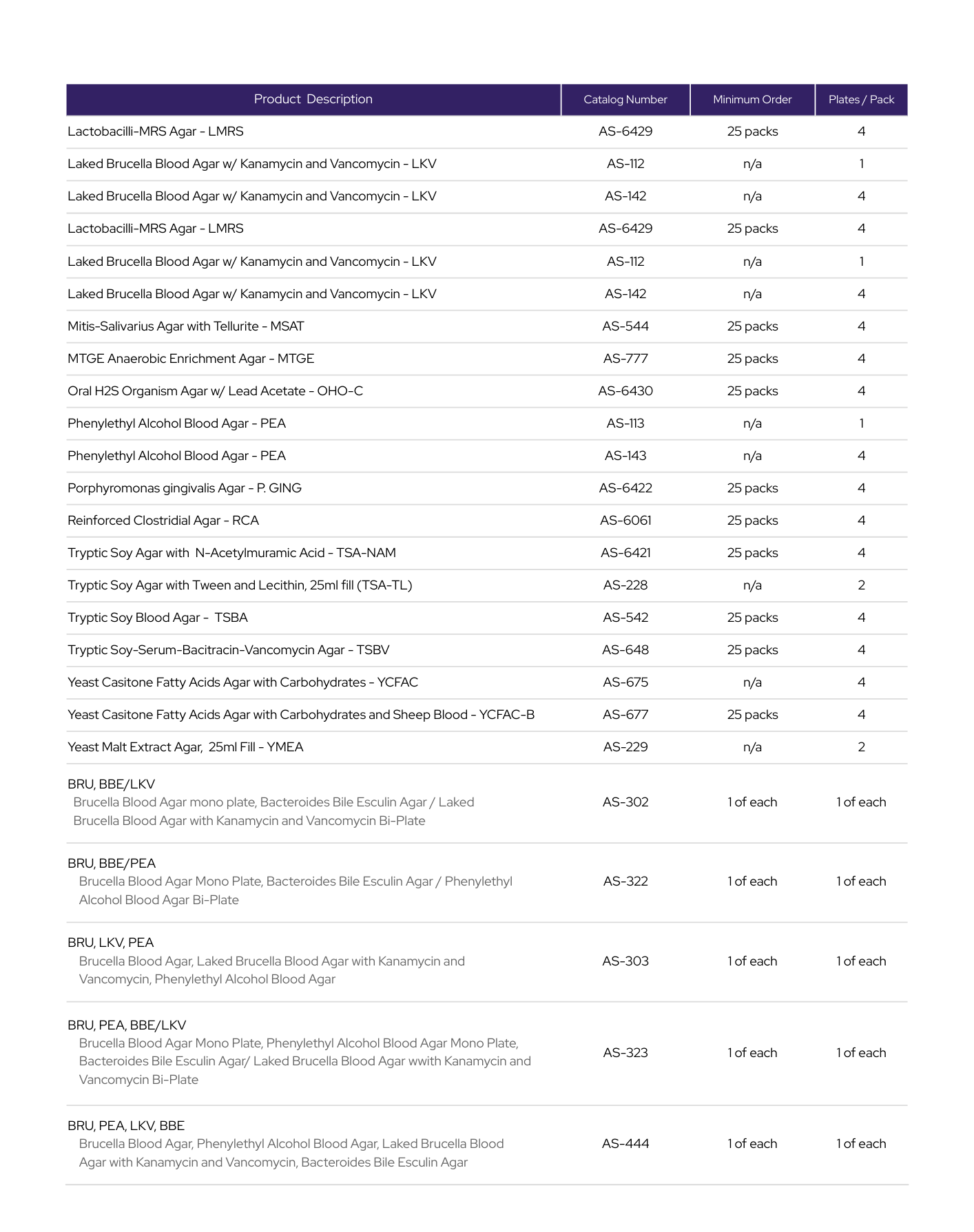Click catalog number AS-677

pos(625,715)
